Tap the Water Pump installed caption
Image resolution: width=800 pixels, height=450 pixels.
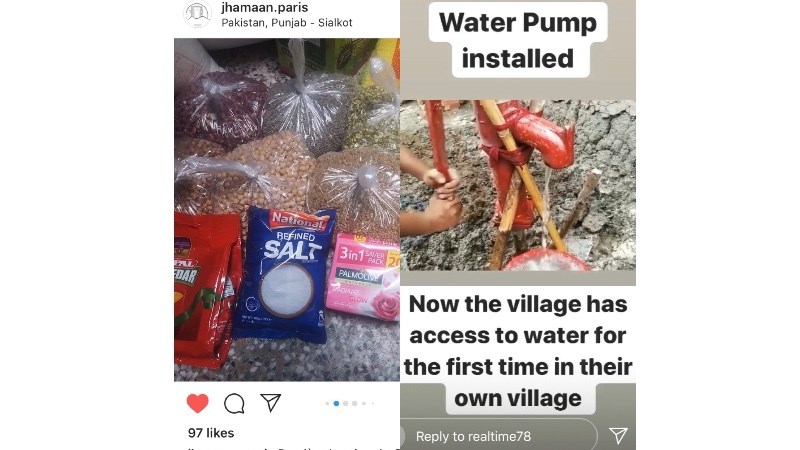point(518,40)
